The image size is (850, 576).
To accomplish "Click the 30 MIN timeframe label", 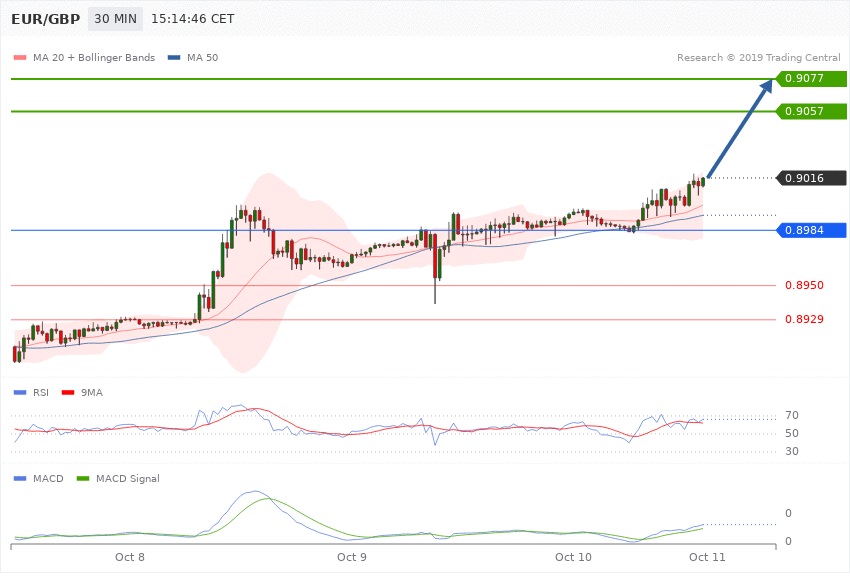I will click(x=115, y=19).
